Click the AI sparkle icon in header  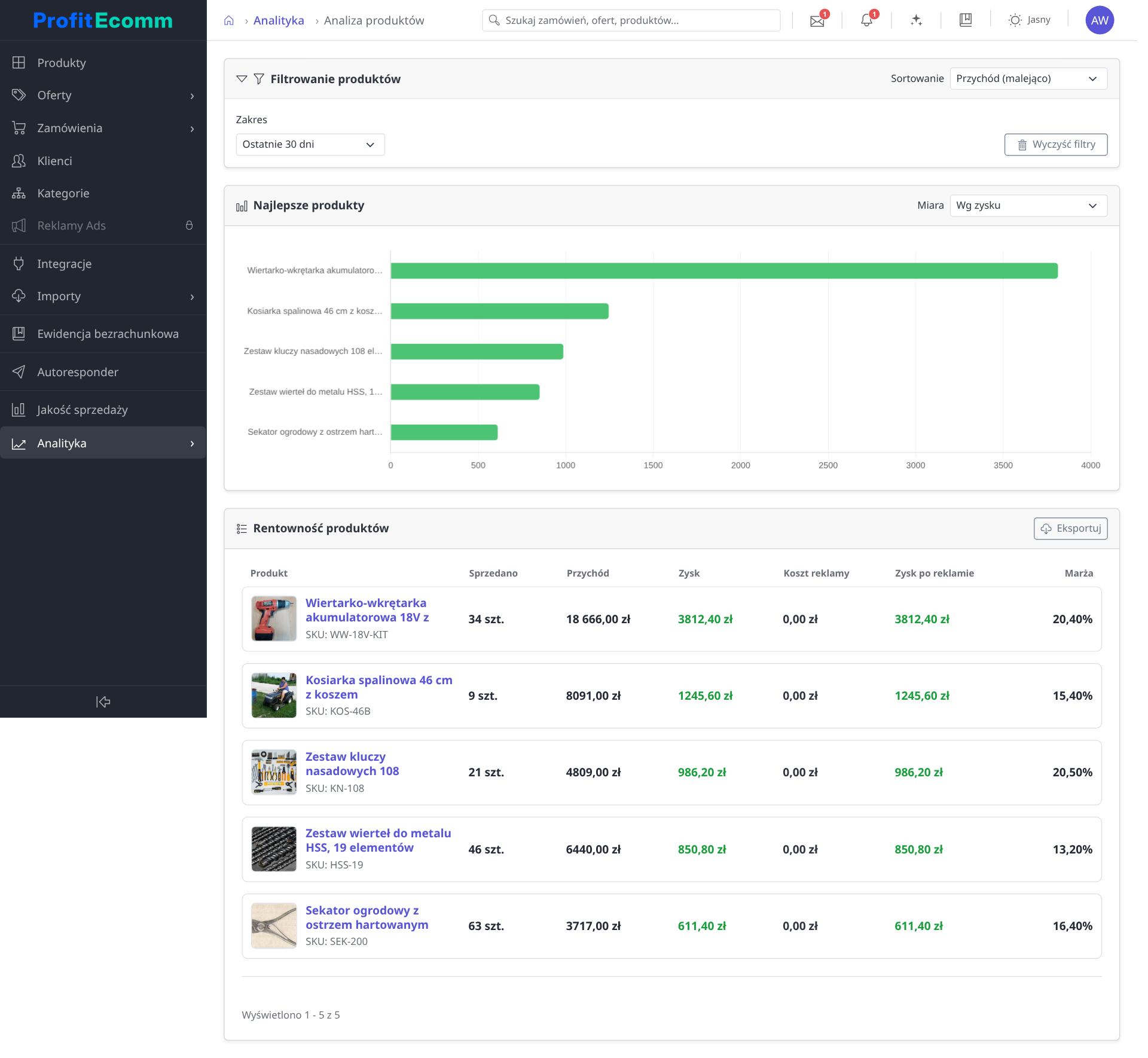916,20
